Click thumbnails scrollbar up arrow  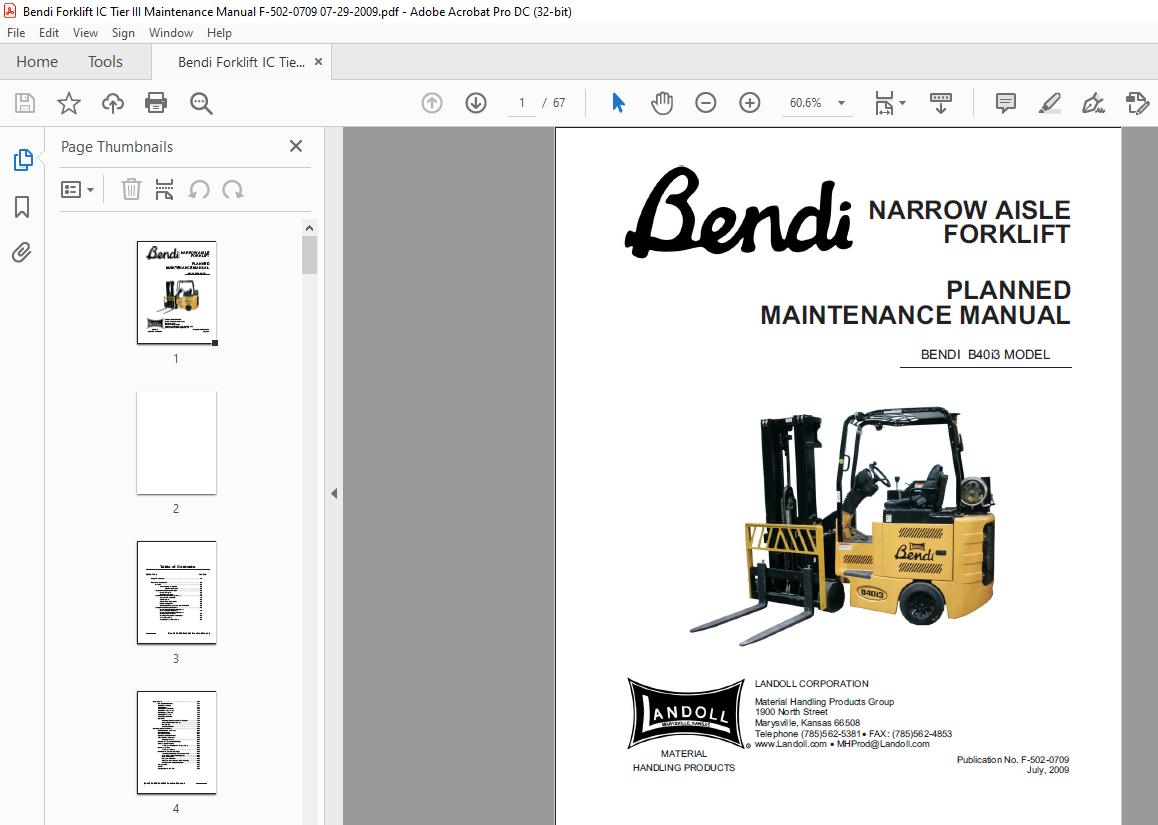tap(309, 228)
